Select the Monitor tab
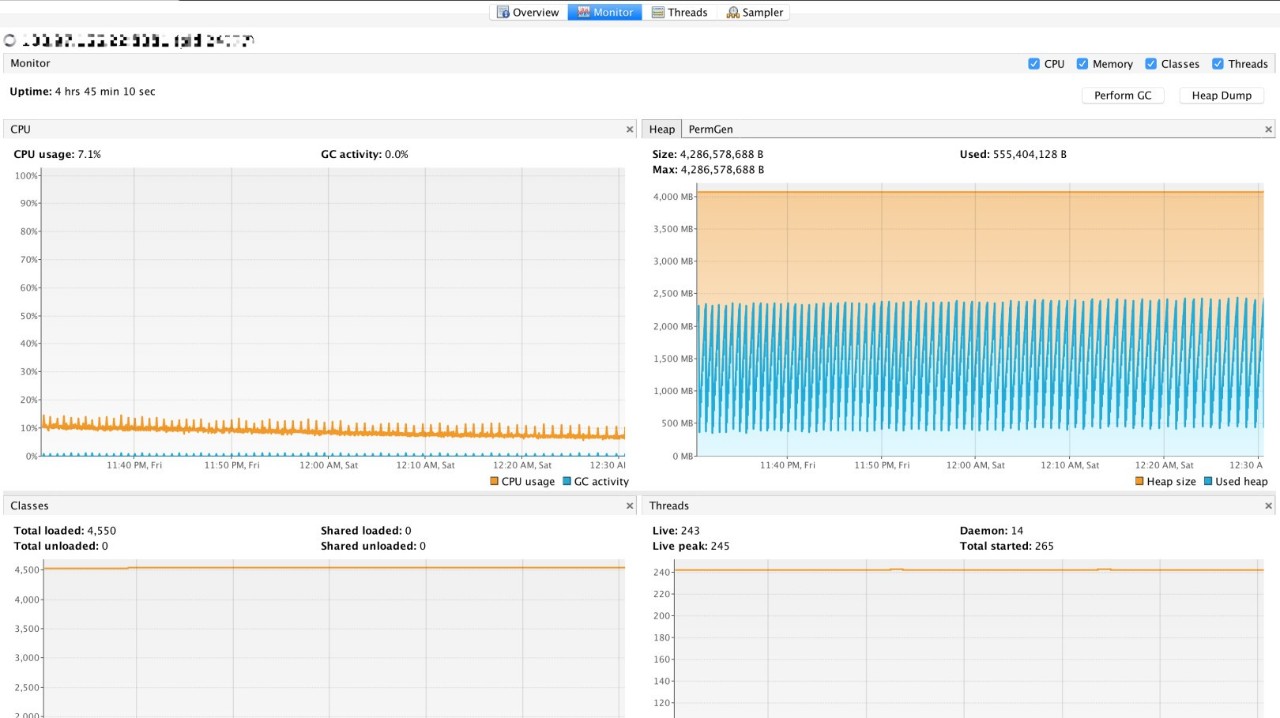Viewport: 1280px width, 718px height. coord(605,12)
